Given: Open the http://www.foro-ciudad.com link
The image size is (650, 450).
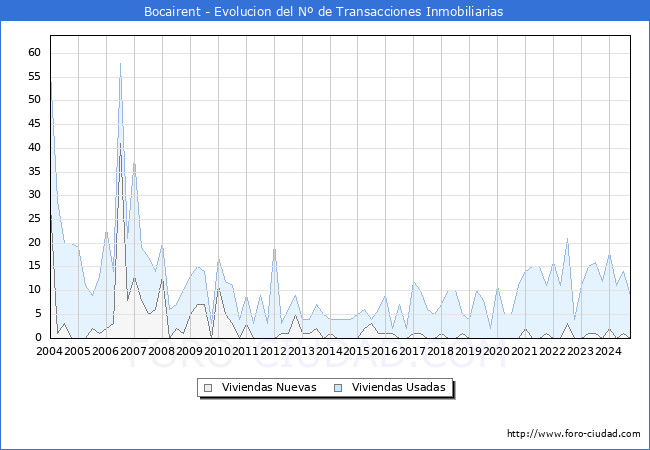Looking at the screenshot, I should click(574, 434).
